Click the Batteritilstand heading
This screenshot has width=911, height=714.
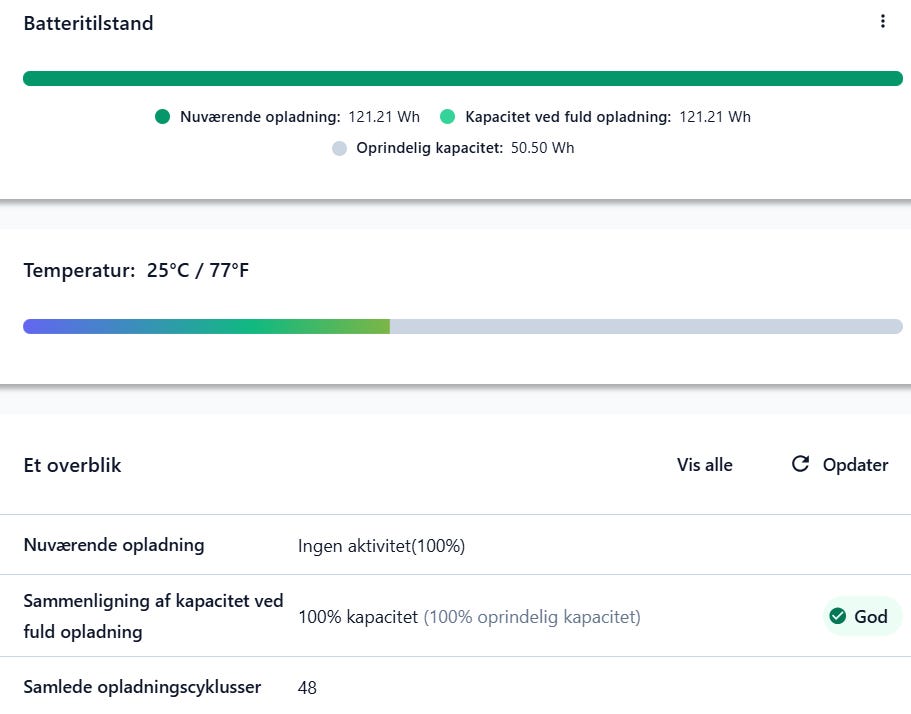(x=88, y=23)
